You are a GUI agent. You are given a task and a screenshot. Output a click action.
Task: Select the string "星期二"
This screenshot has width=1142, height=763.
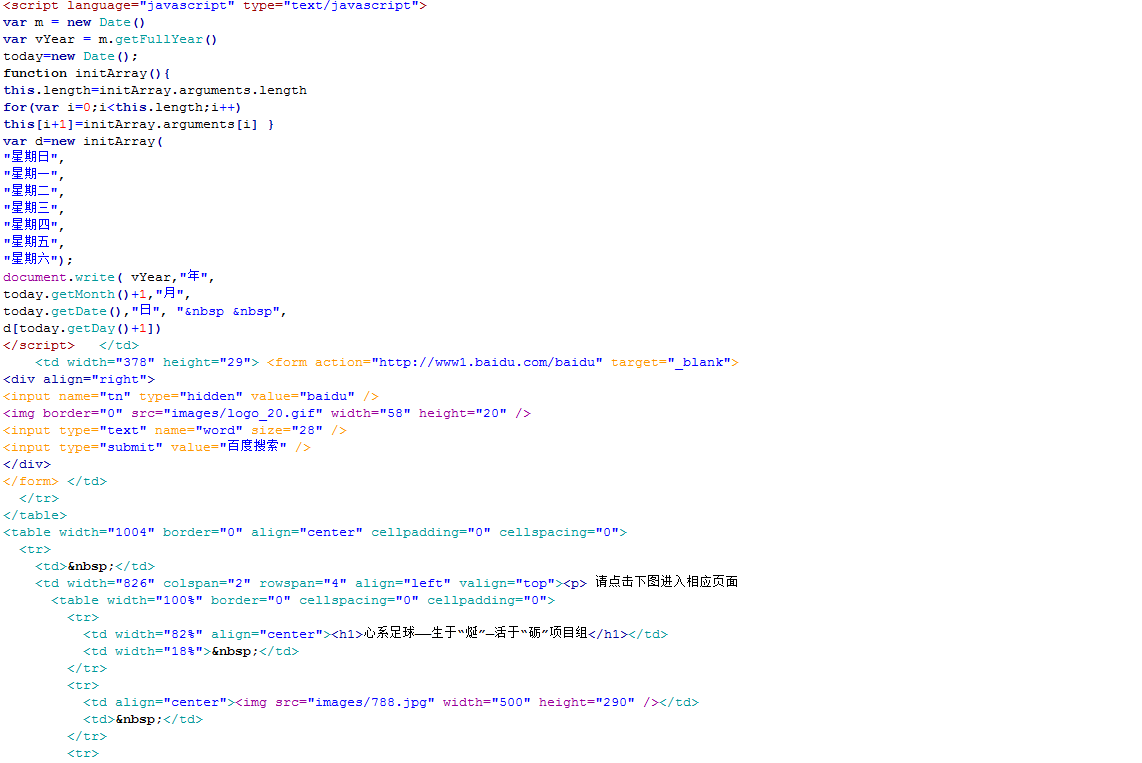click(x=31, y=191)
